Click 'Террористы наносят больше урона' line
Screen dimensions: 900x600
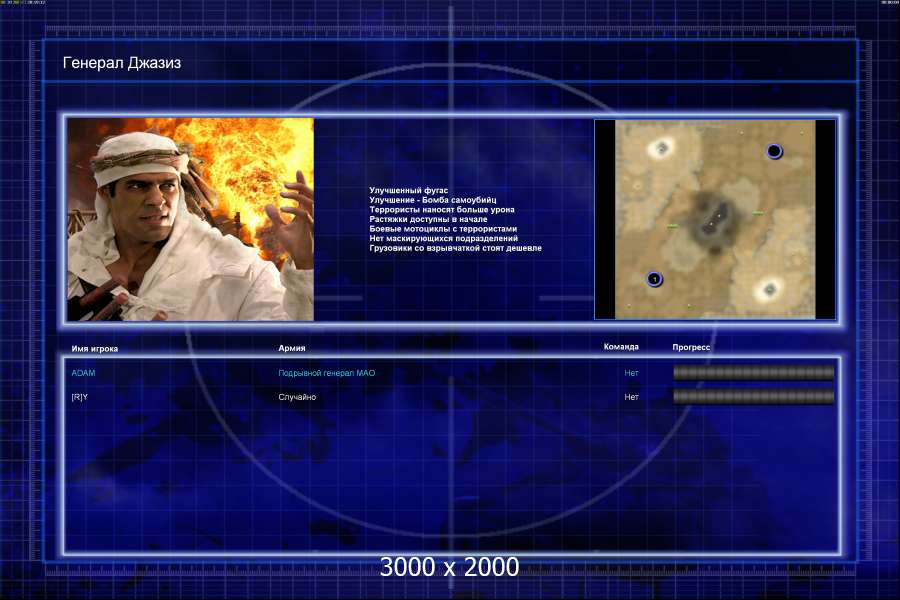coord(442,210)
